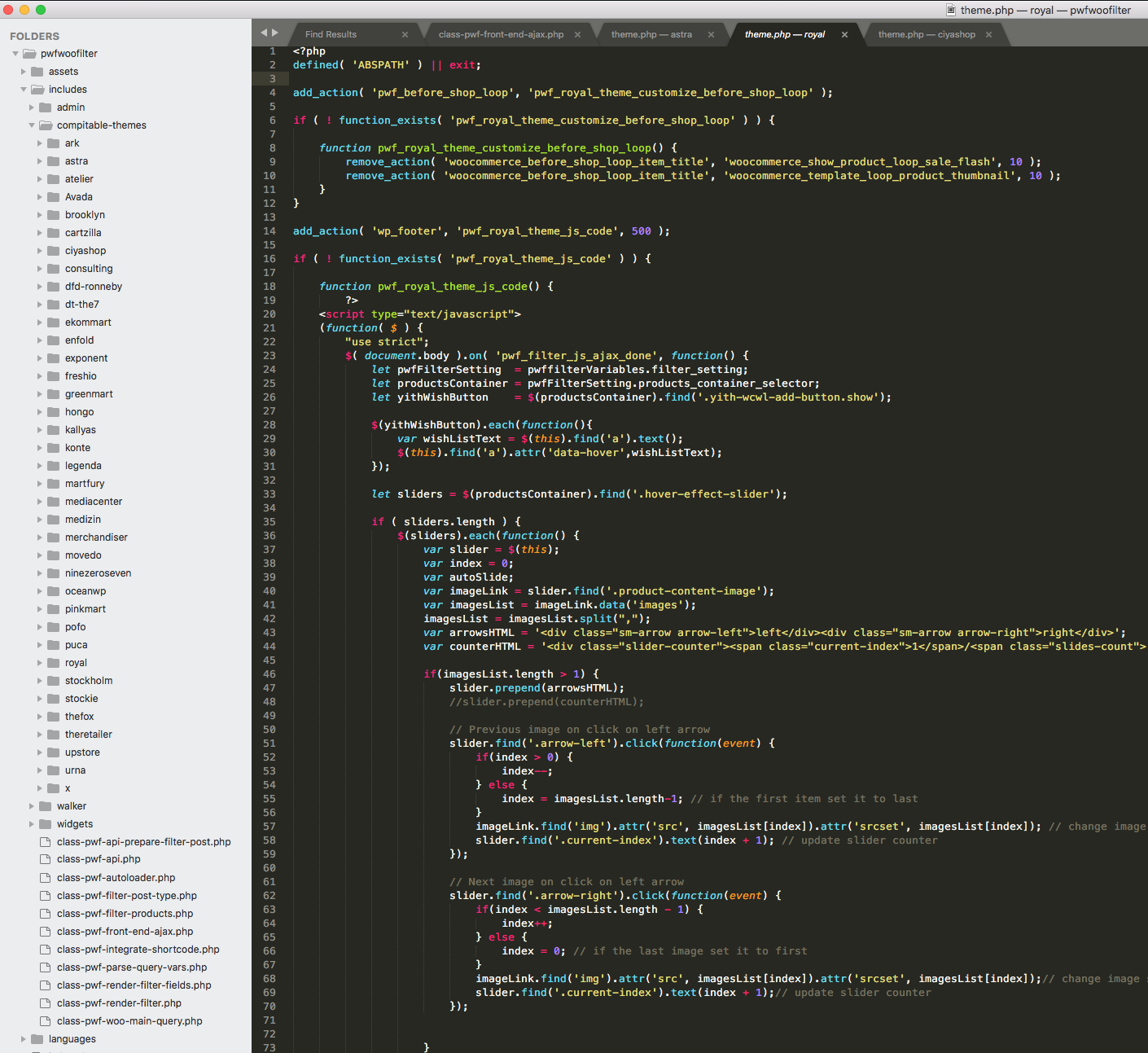This screenshot has width=1148, height=1053.
Task: Expand the languages folder arrow
Action: point(24,1039)
